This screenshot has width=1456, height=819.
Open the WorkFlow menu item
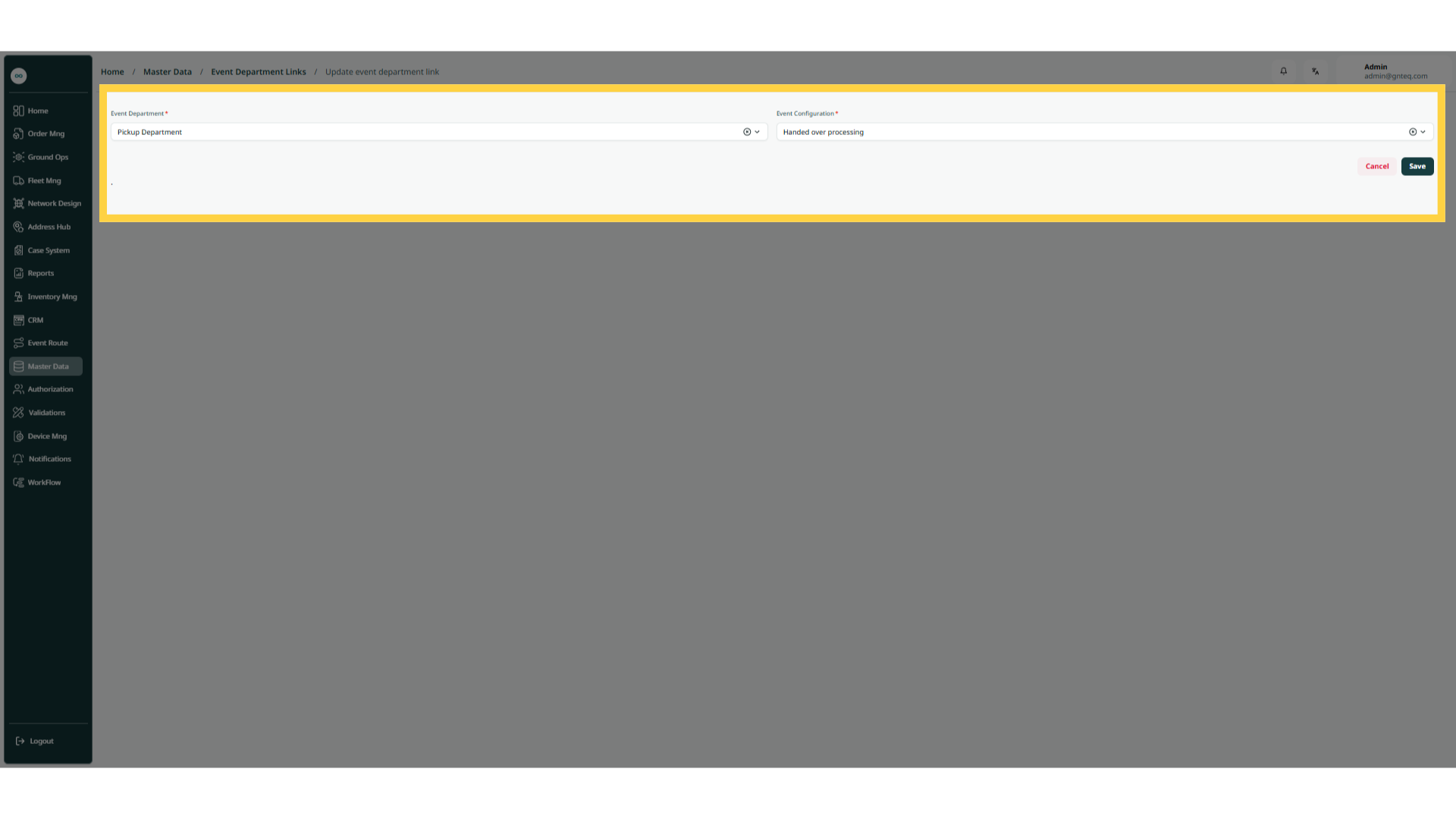point(45,482)
